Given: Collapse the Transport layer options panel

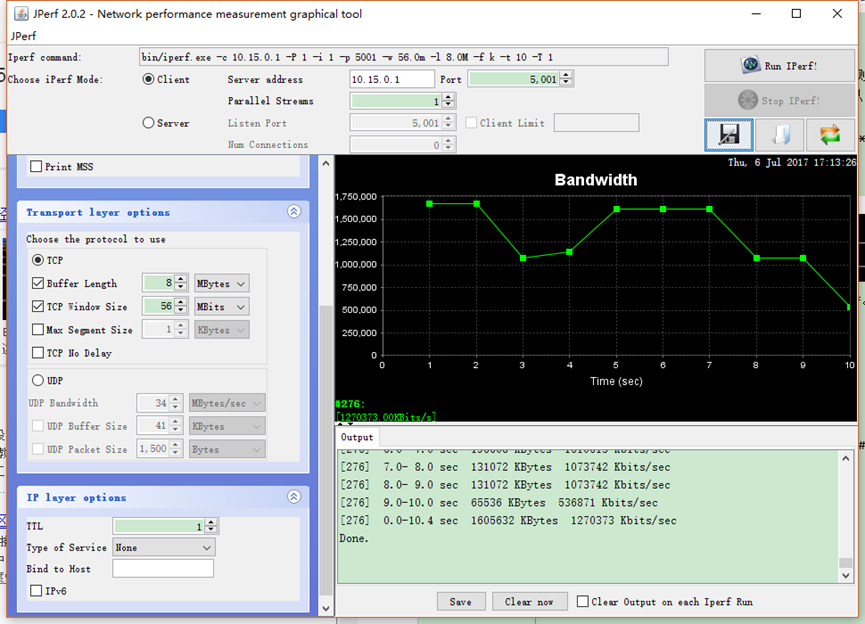Looking at the screenshot, I should tap(294, 211).
